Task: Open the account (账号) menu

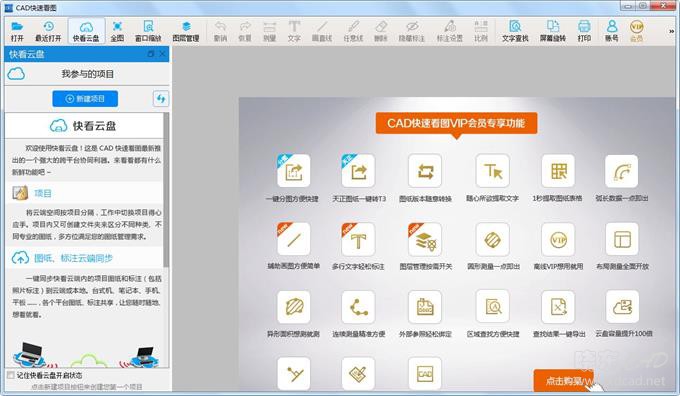Action: coord(612,31)
